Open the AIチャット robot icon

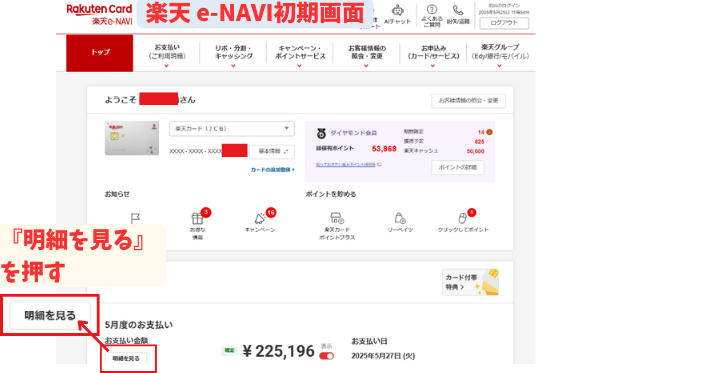click(398, 10)
